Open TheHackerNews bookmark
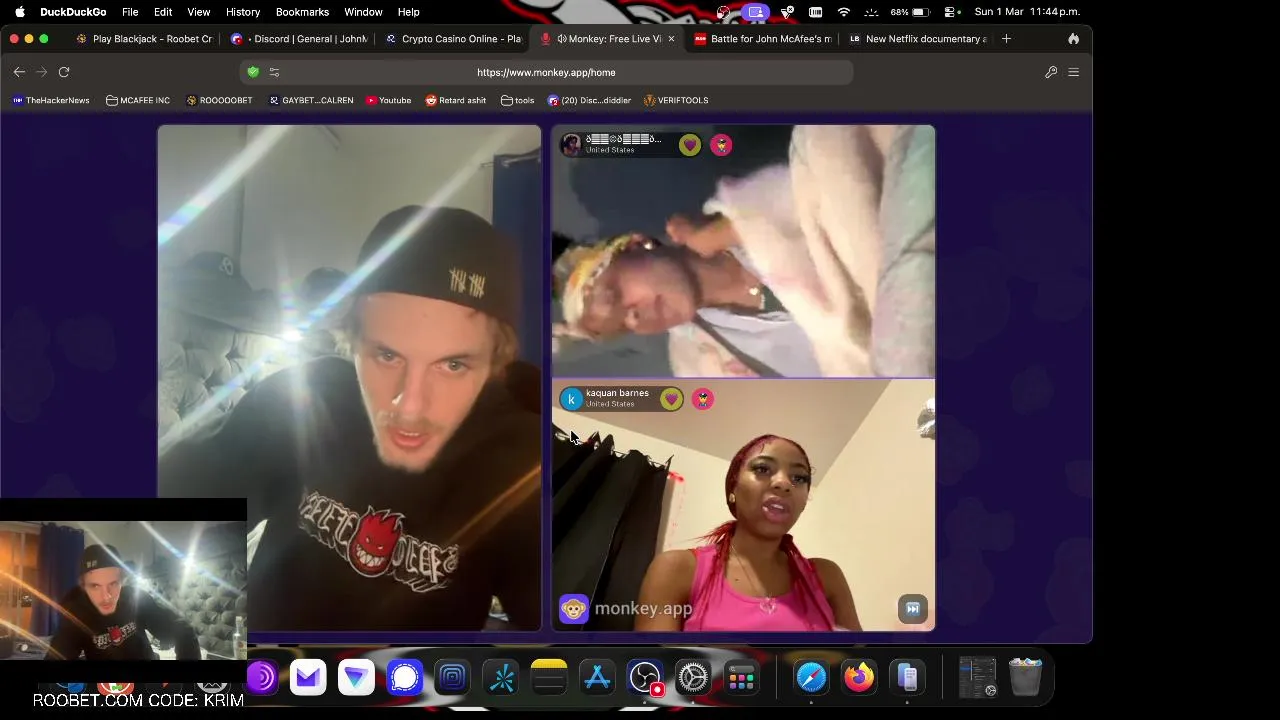Viewport: 1280px width, 720px height. (x=50, y=100)
